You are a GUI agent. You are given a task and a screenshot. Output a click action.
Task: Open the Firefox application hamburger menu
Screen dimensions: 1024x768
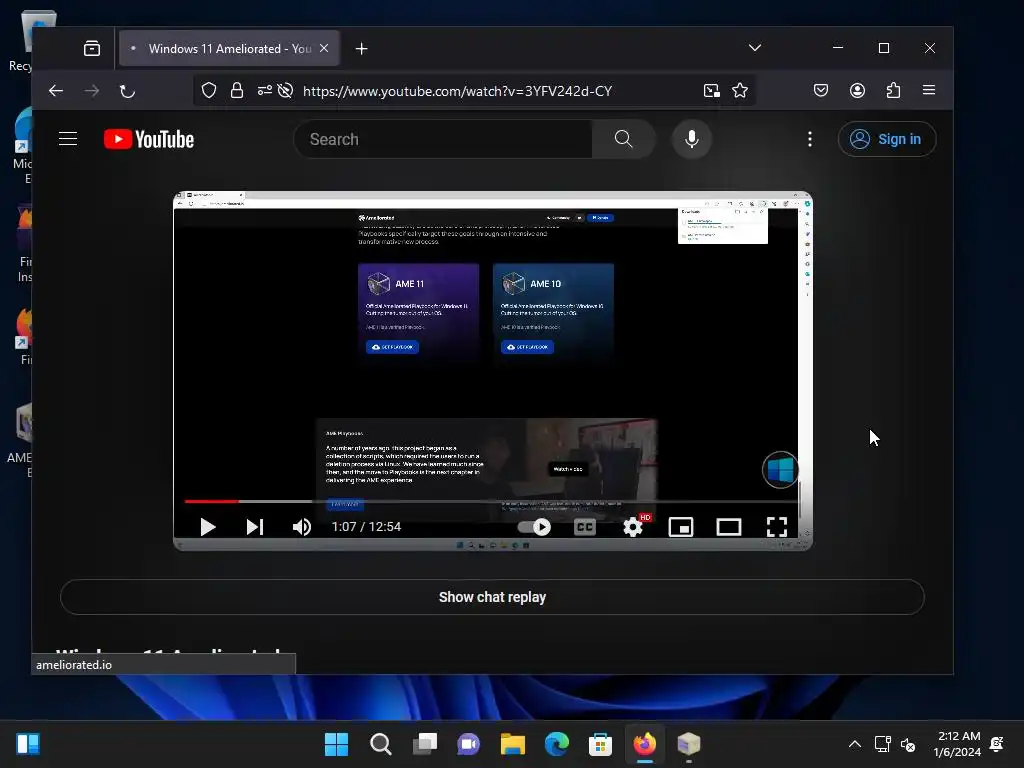929,90
